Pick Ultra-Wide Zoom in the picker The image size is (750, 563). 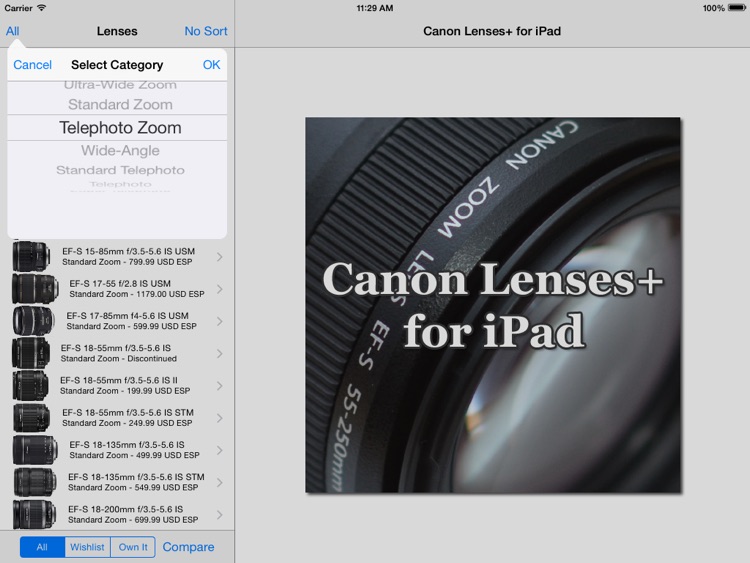(120, 85)
